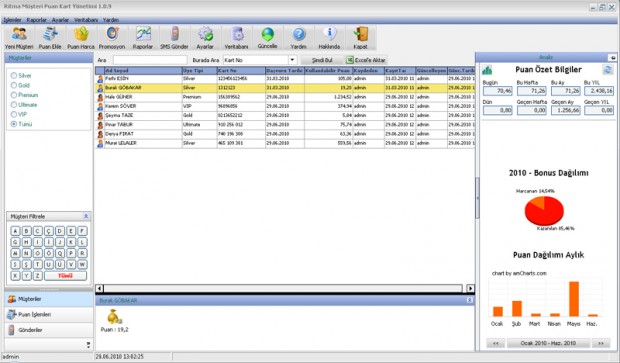This screenshot has width=620, height=363.
Task: Sort by Kullanılabilir Puan column header
Action: pos(328,71)
